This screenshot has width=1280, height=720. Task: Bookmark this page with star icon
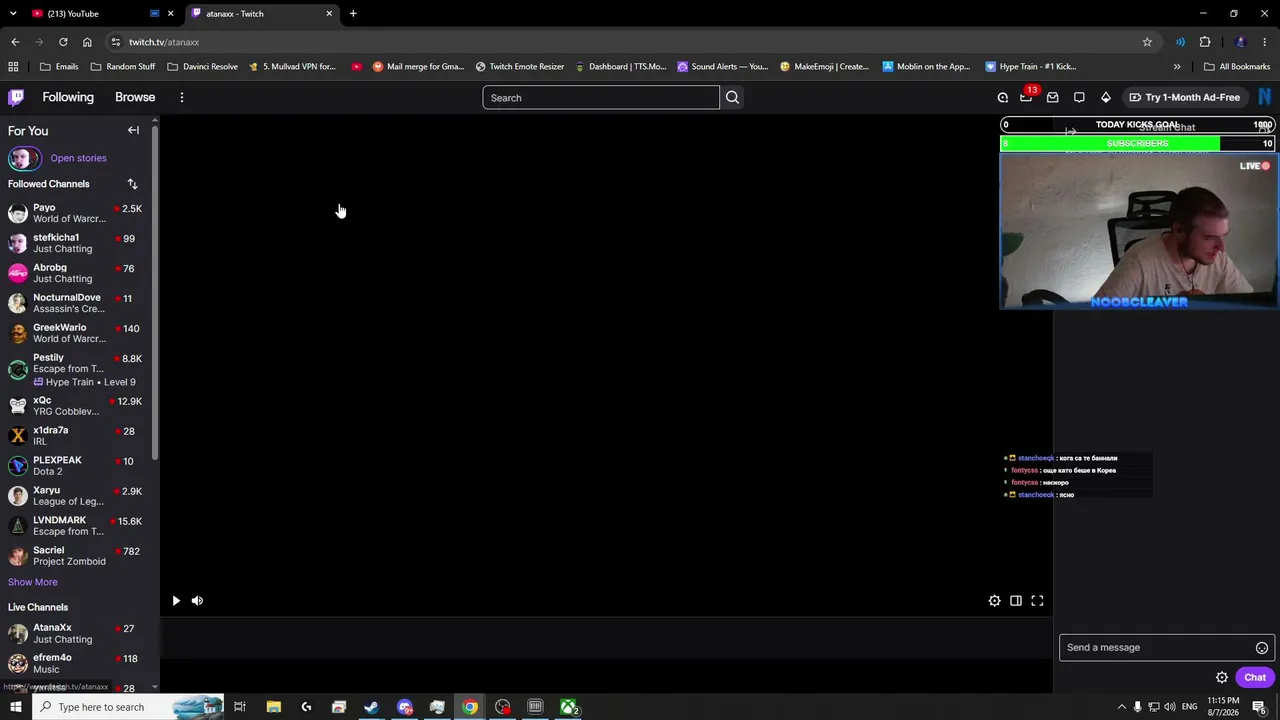(1147, 42)
